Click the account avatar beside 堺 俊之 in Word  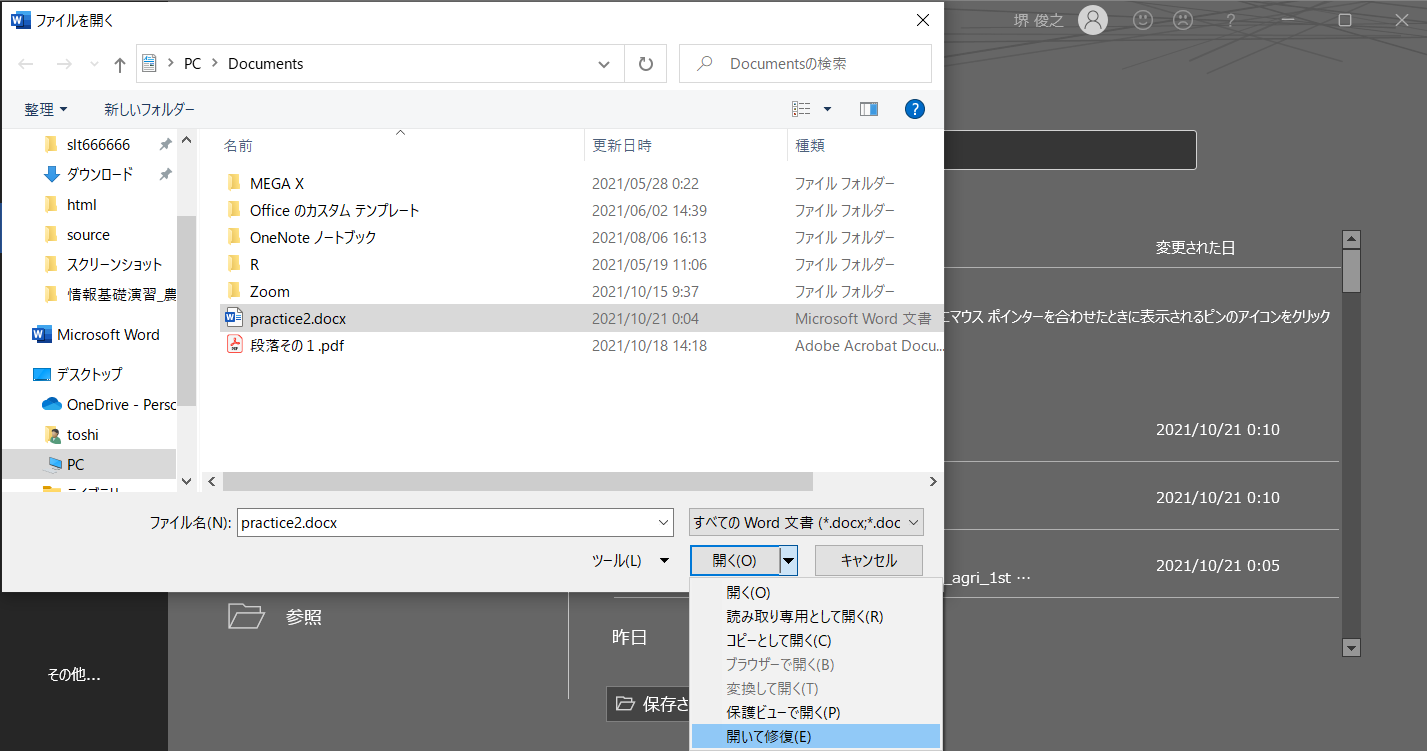tap(1093, 20)
